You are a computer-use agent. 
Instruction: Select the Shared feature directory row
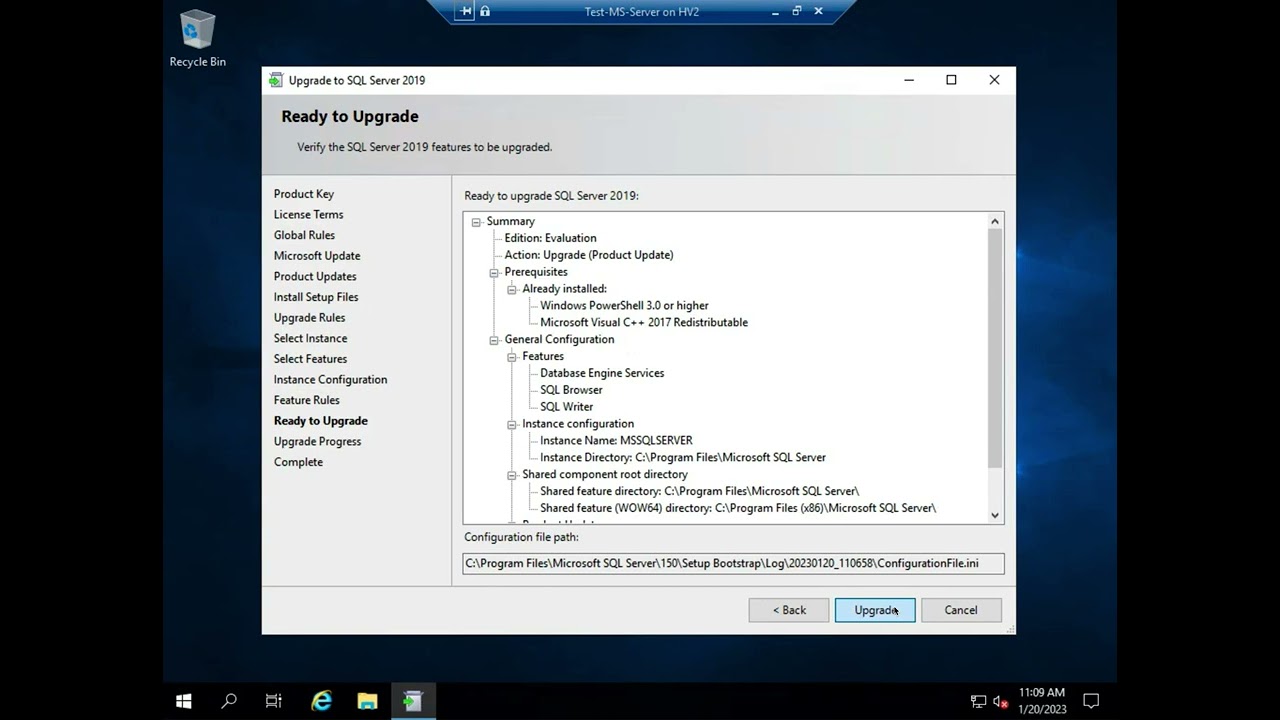[x=699, y=491]
